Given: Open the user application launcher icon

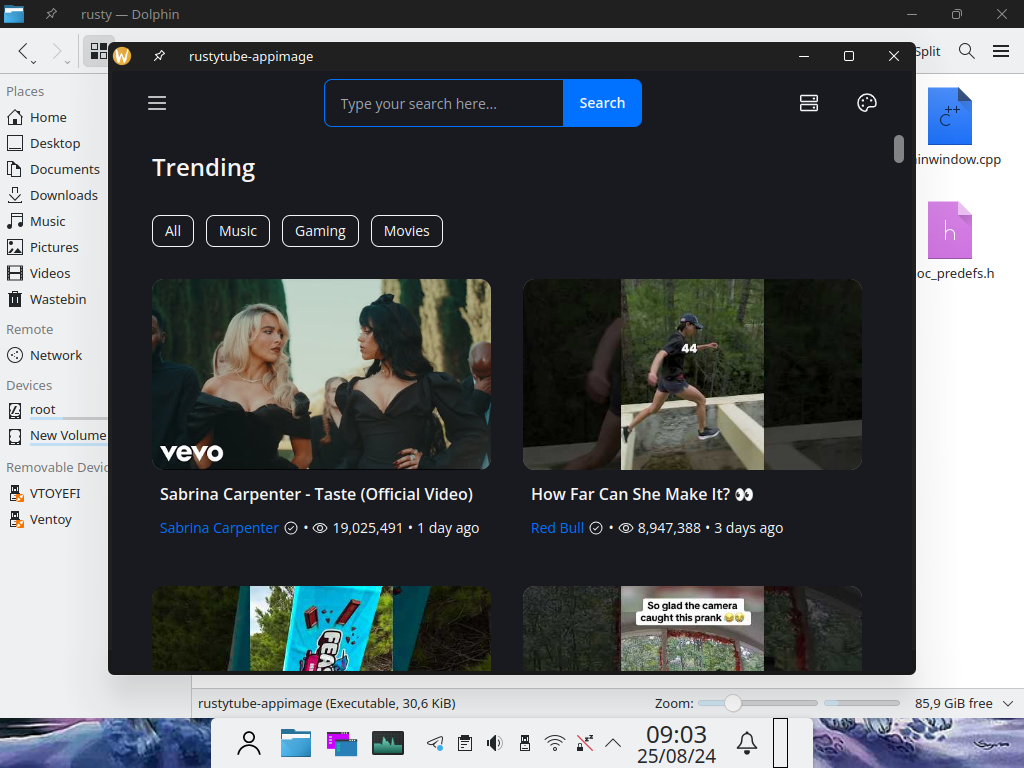Looking at the screenshot, I should 249,743.
